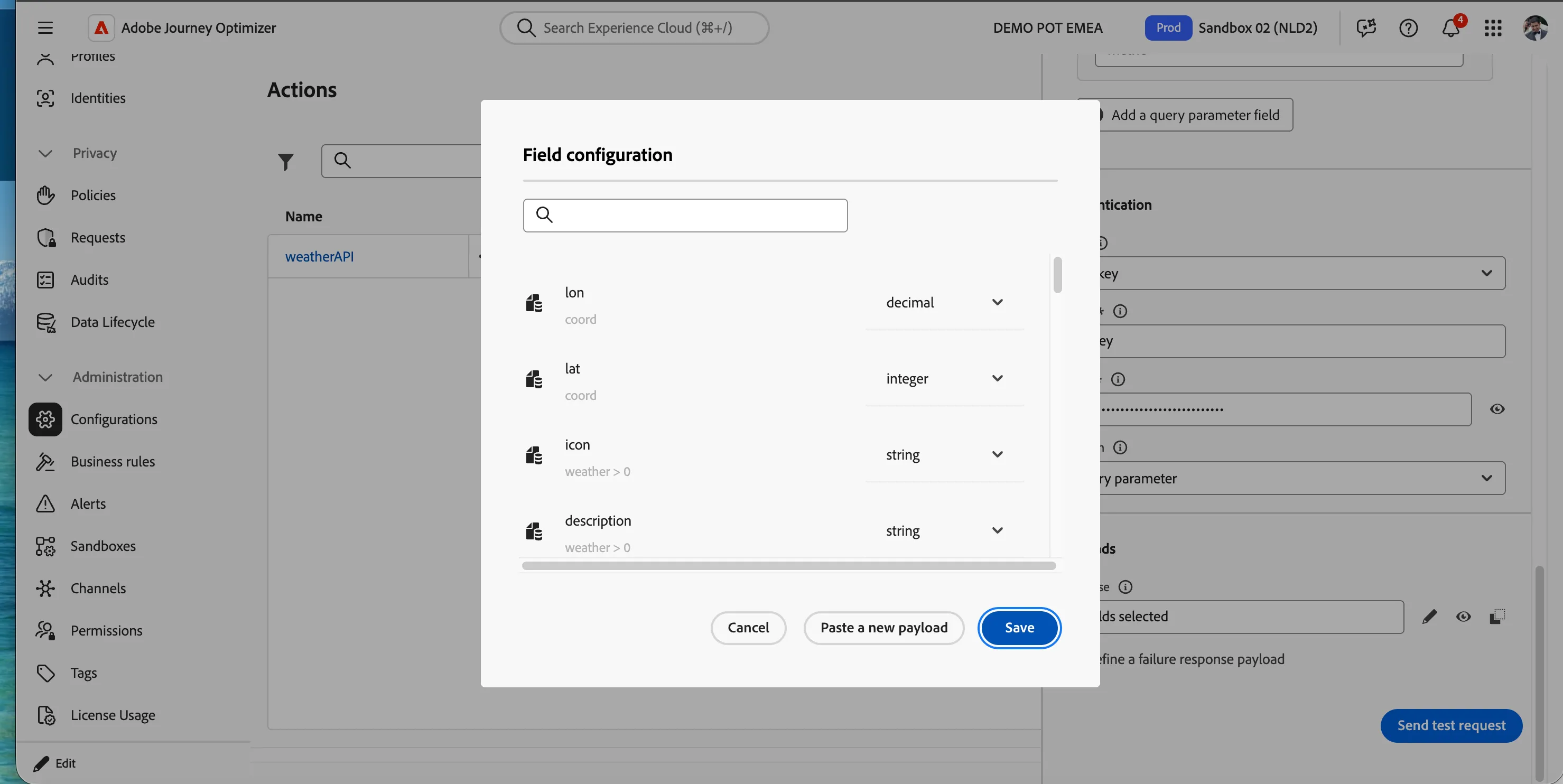Open icon field type dropdown
Image resolution: width=1563 pixels, height=784 pixels.
pos(945,455)
